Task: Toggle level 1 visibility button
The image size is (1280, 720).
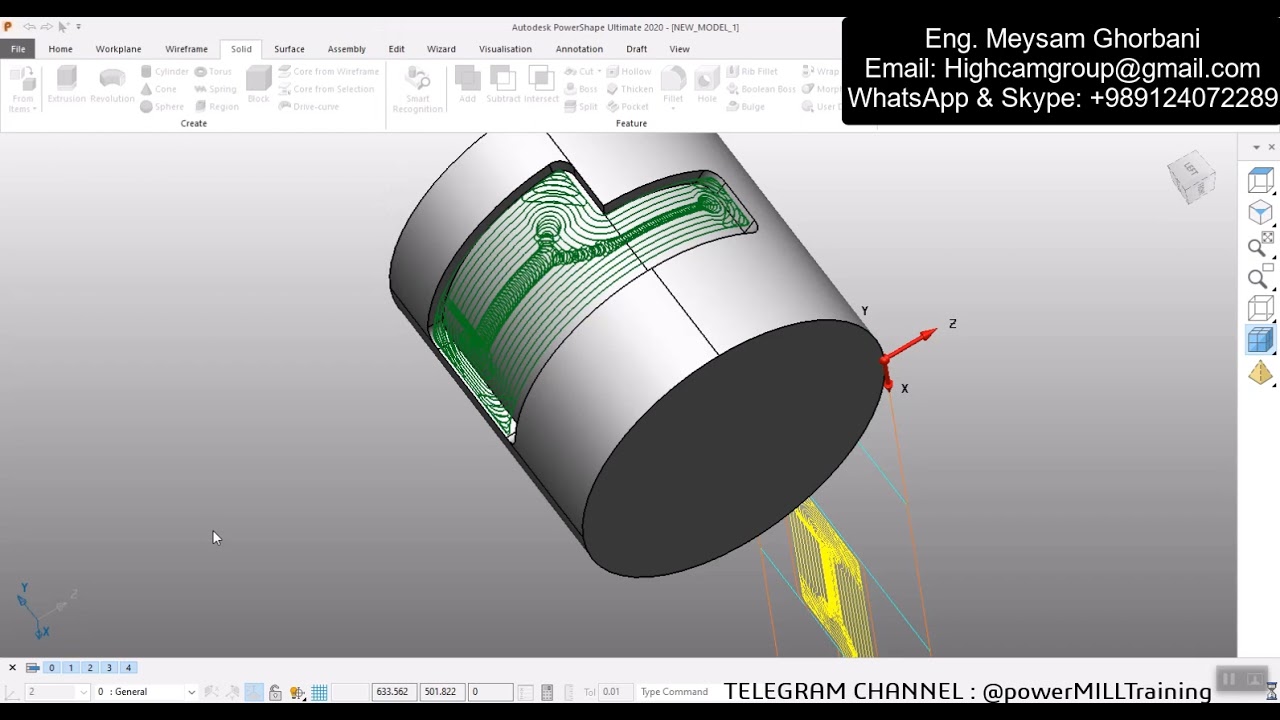Action: pos(70,667)
